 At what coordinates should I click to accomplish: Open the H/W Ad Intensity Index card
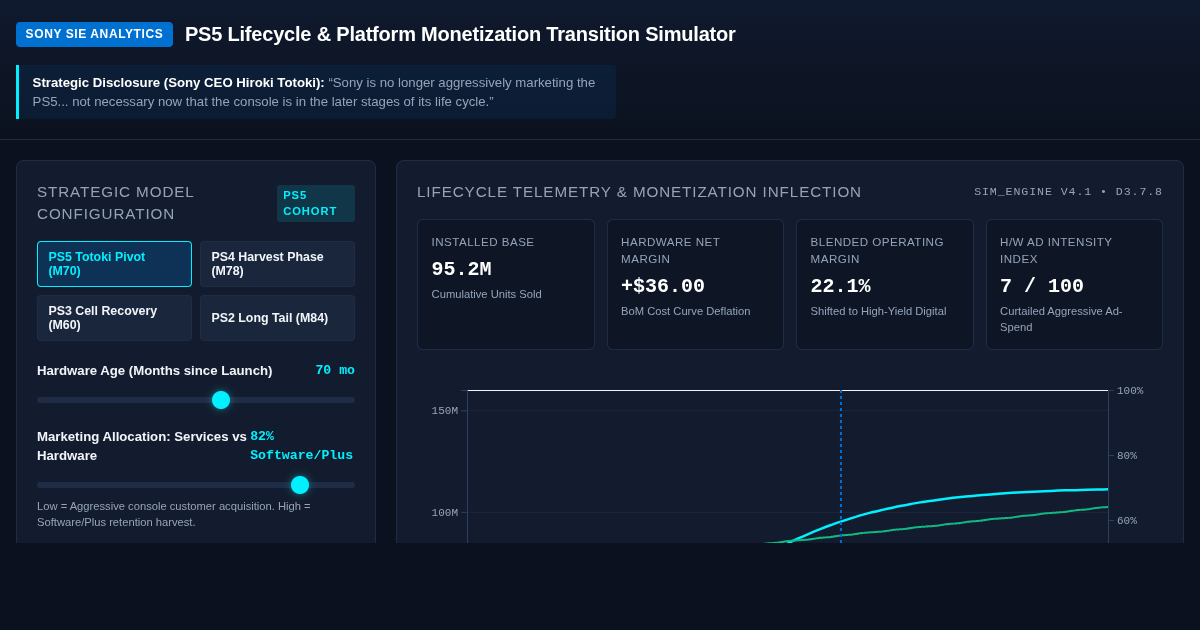pos(1074,285)
